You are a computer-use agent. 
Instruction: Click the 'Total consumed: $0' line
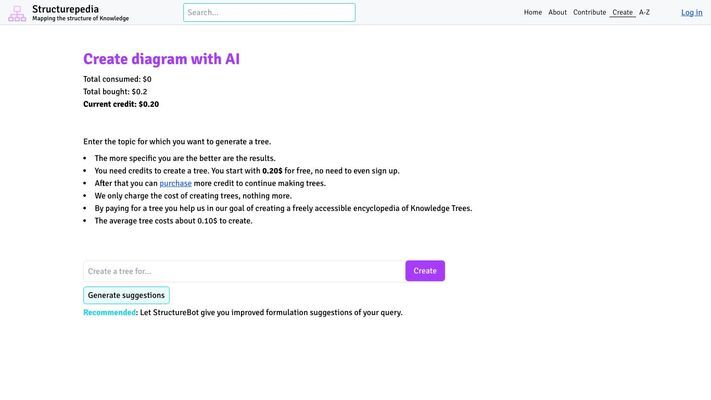click(x=117, y=79)
